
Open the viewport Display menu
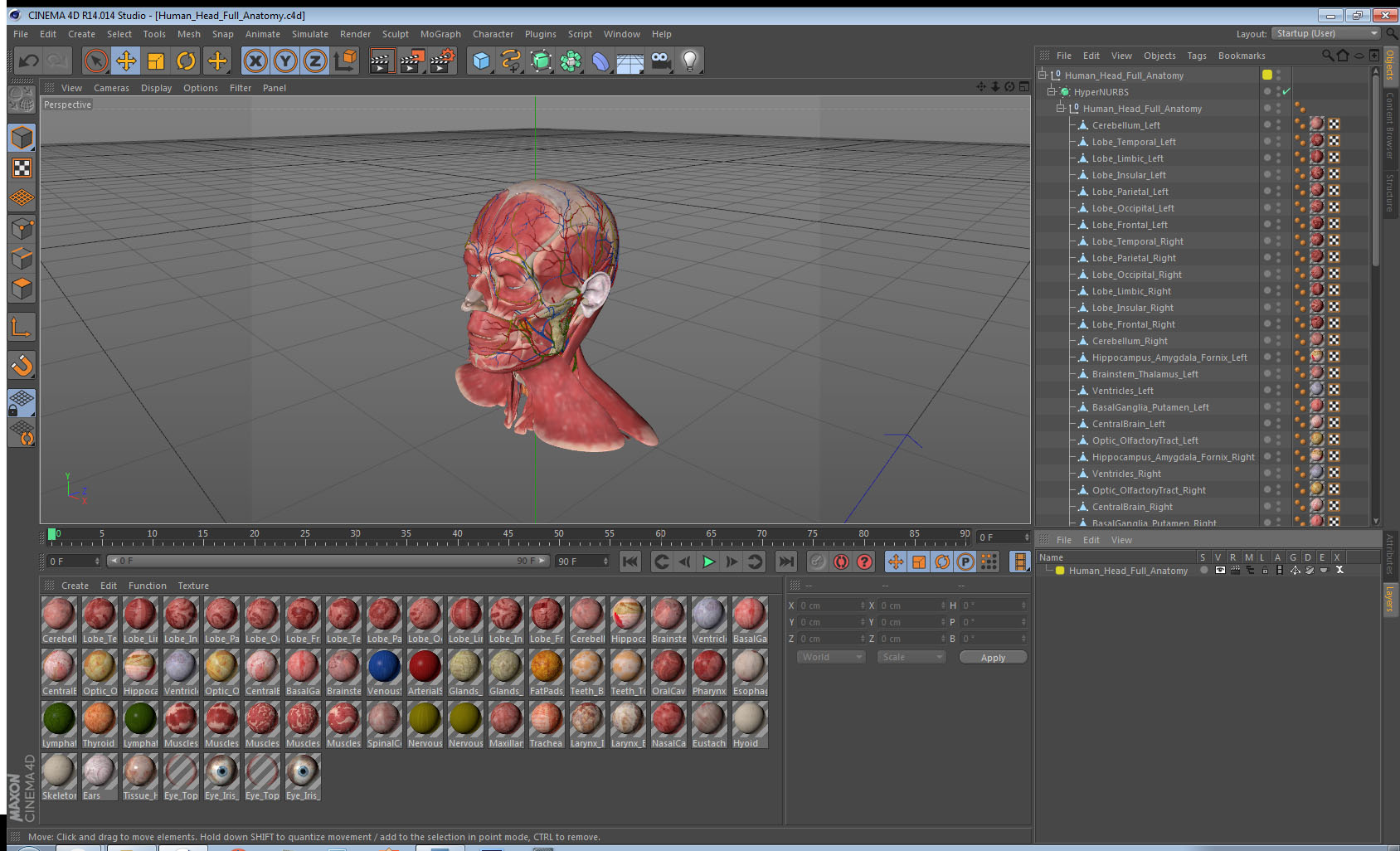(156, 88)
